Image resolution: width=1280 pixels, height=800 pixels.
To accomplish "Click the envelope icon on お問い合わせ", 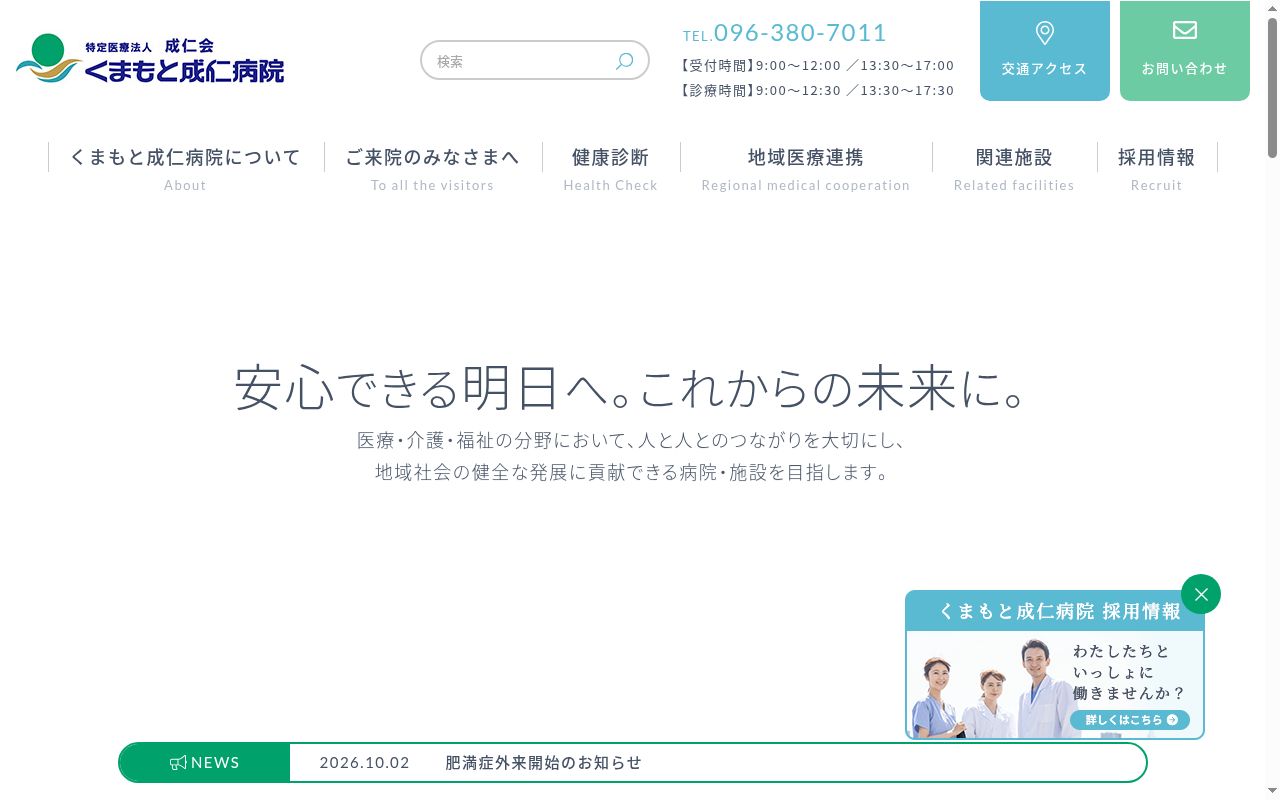I will tap(1185, 30).
